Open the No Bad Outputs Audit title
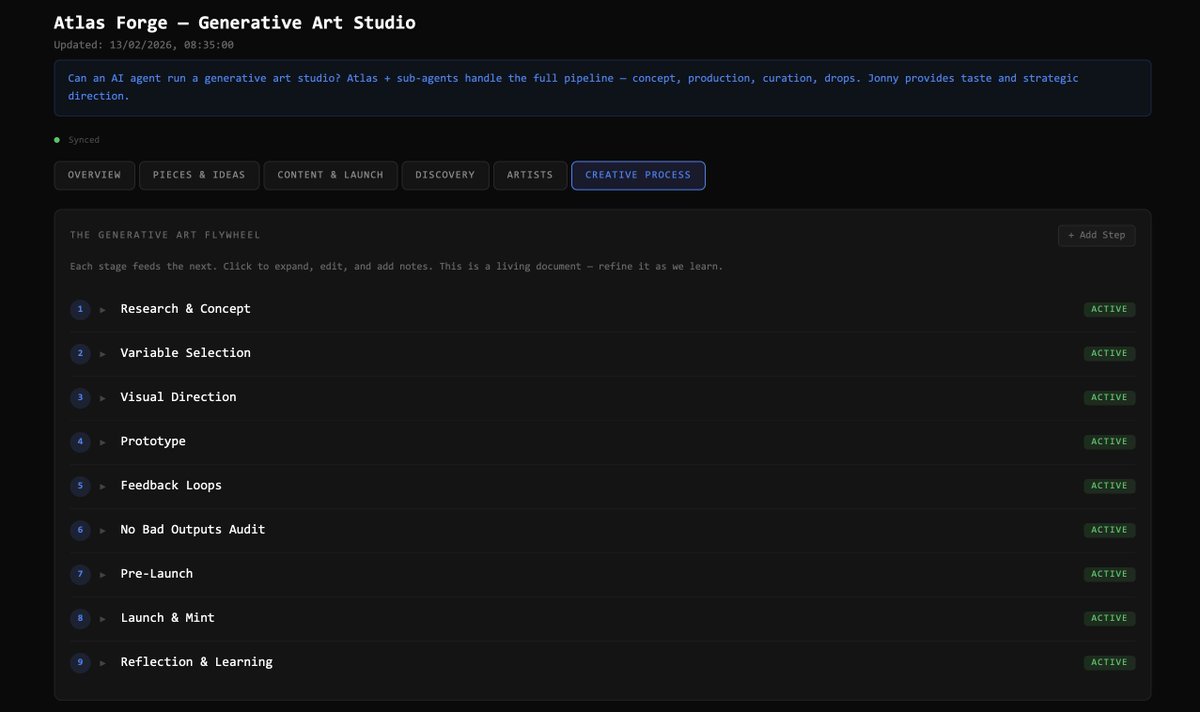 [193, 529]
